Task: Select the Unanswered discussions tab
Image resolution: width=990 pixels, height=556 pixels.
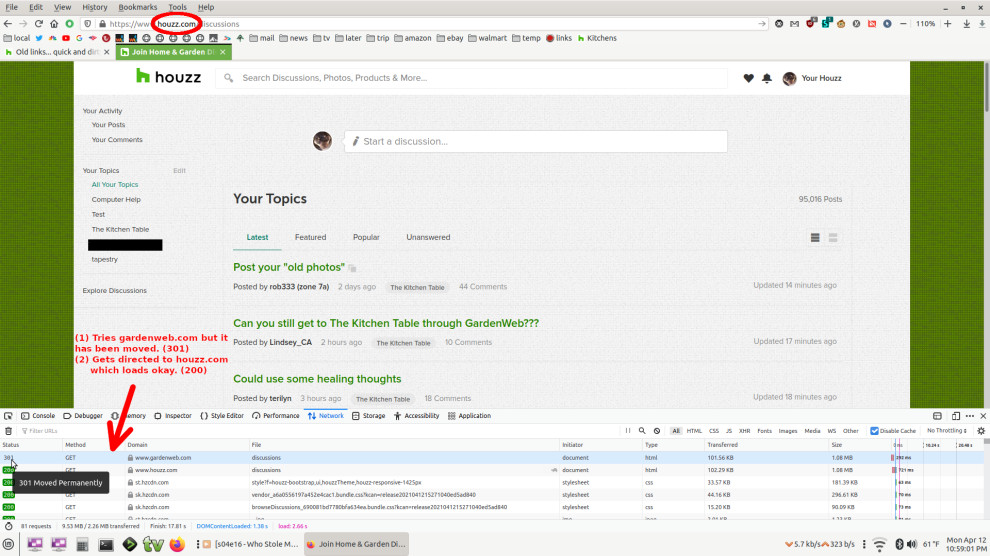Action: (428, 237)
